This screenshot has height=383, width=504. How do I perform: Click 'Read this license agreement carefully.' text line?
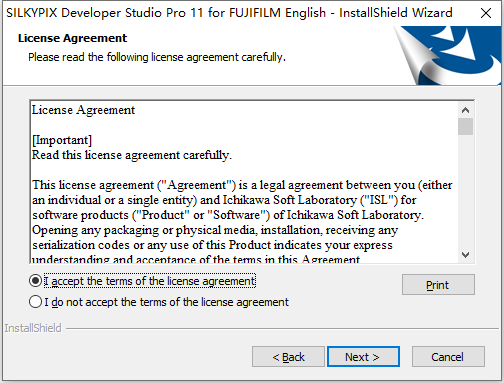pos(132,155)
